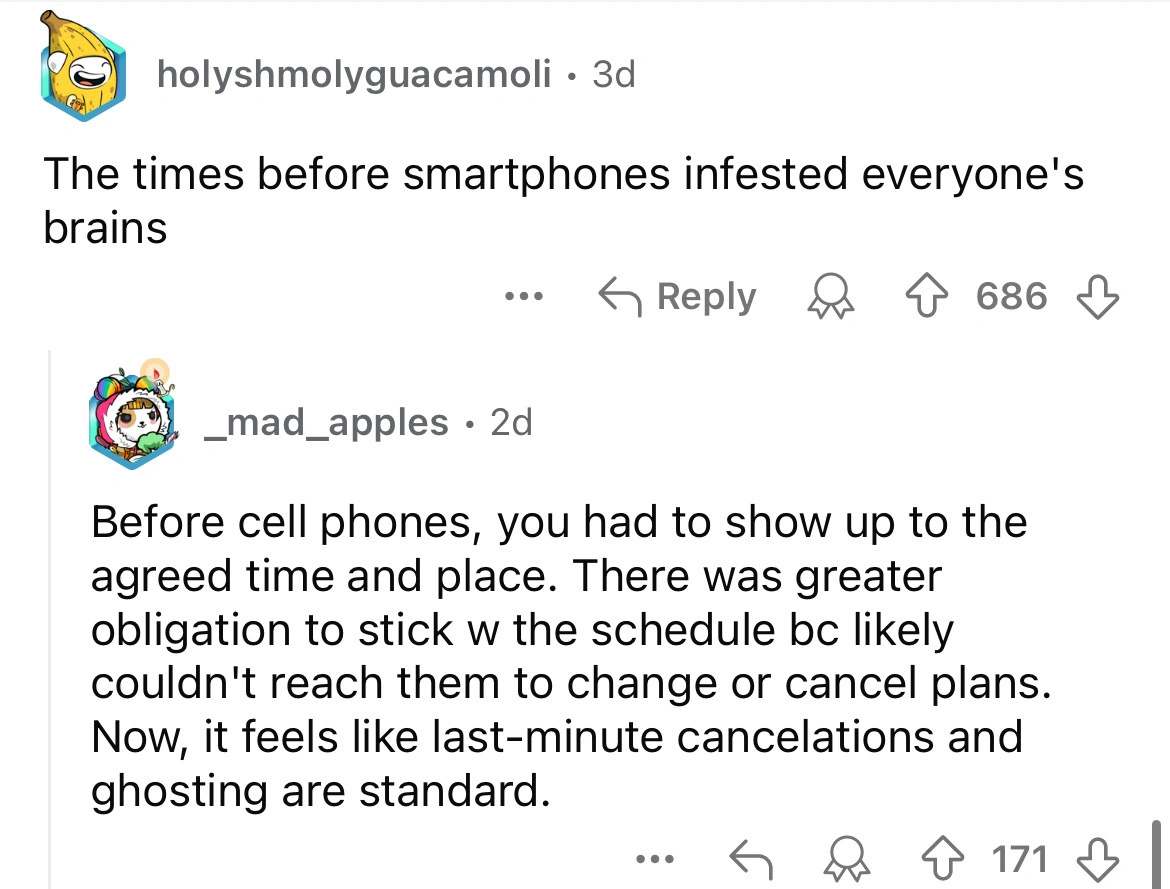Click the 686 vote score
1170x889 pixels.
(1011, 297)
